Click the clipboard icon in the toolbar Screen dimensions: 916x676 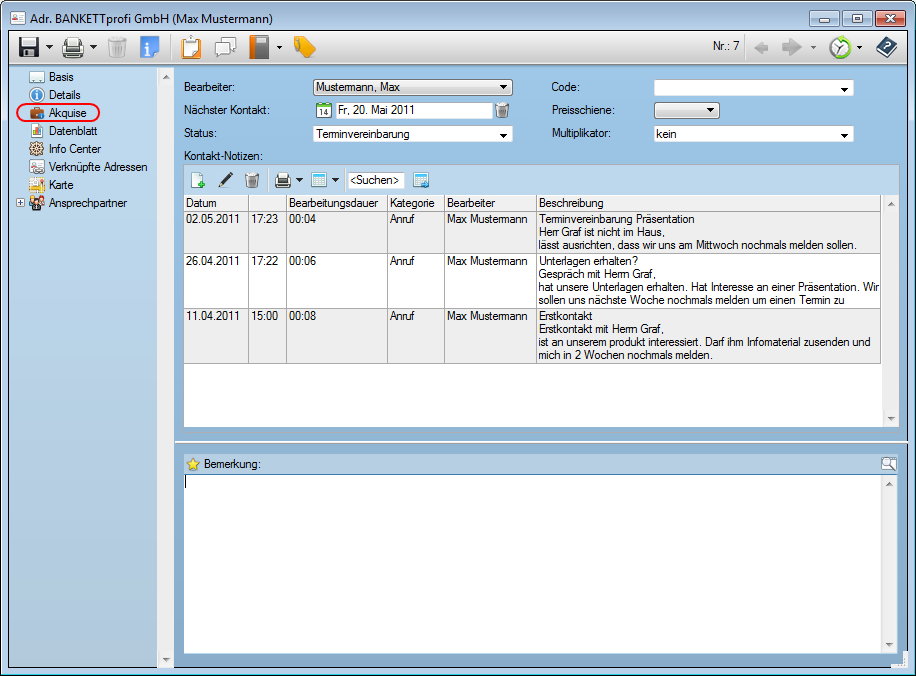190,47
